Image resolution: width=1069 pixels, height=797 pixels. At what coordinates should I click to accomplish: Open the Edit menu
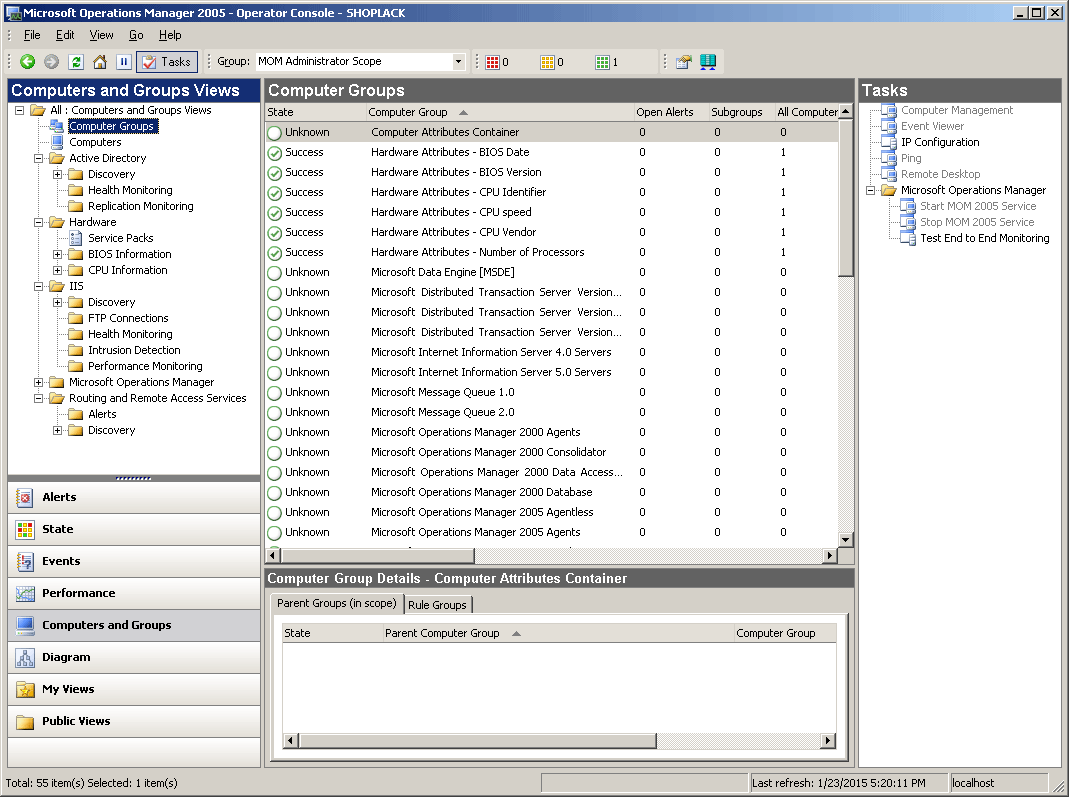65,35
